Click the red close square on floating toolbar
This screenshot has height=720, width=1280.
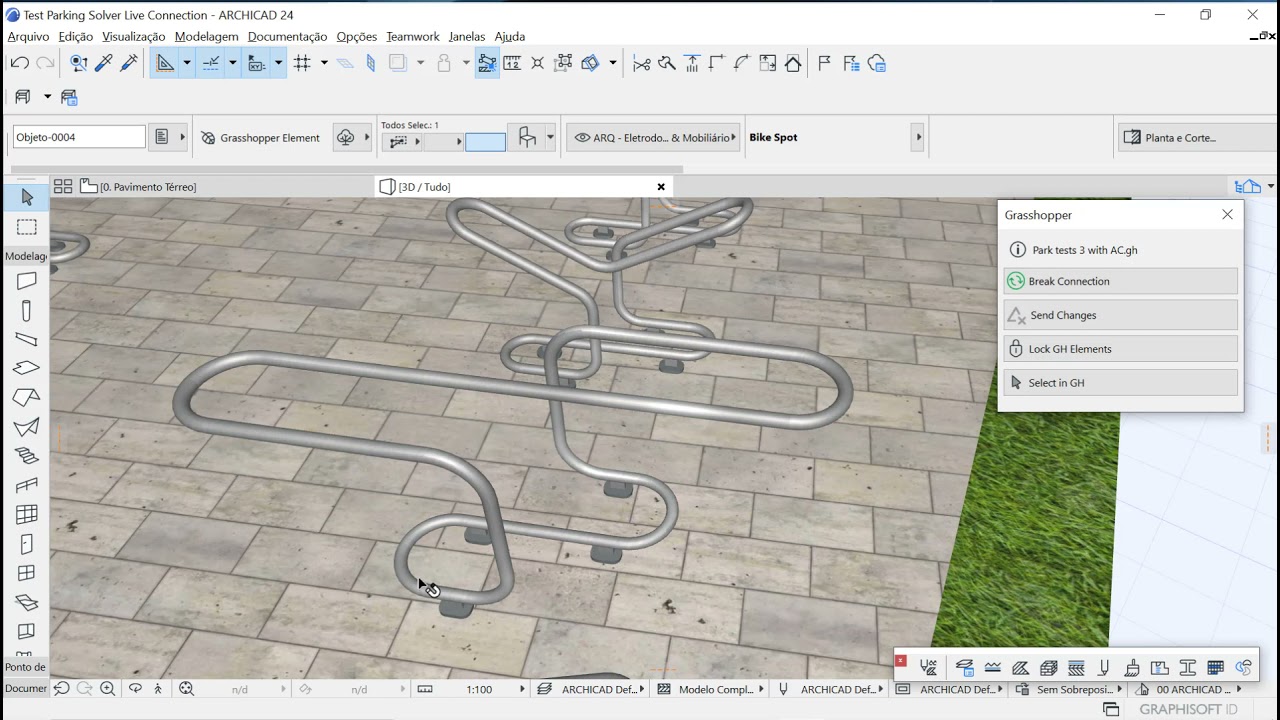(x=900, y=661)
